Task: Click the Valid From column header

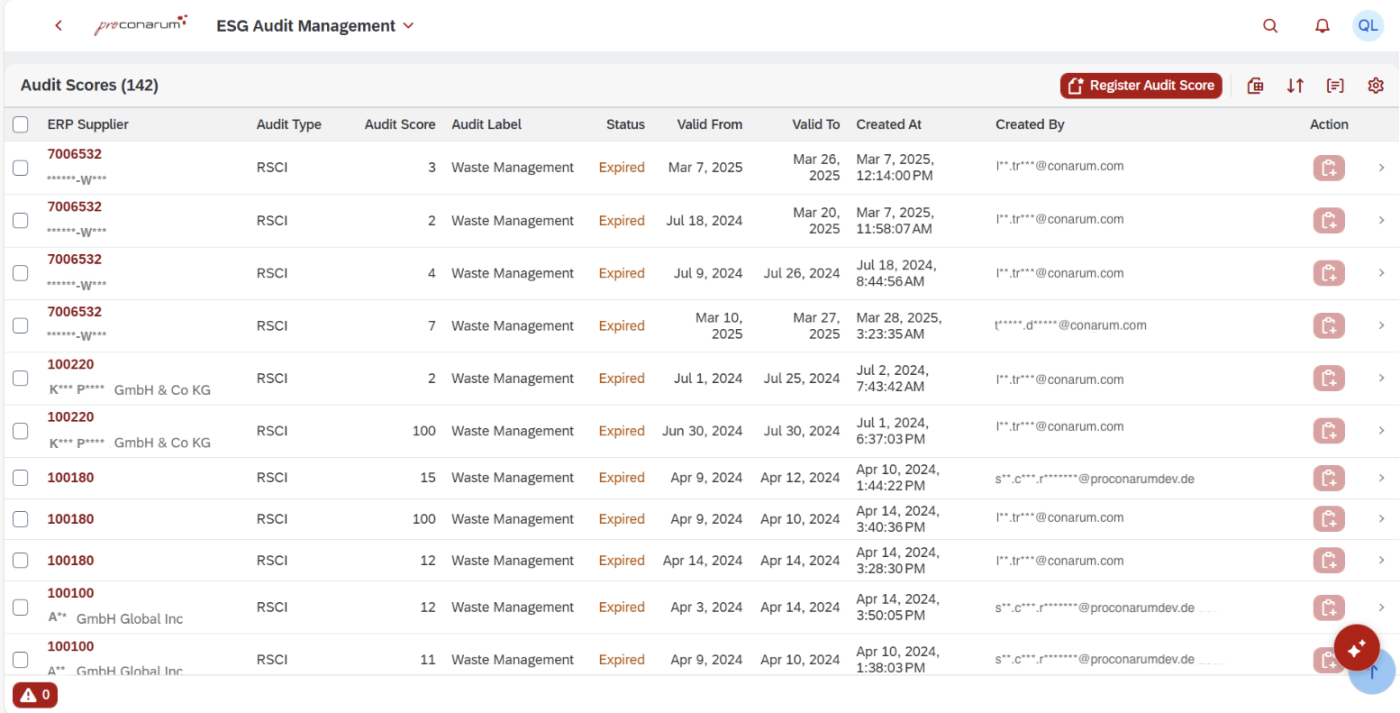Action: click(x=709, y=125)
